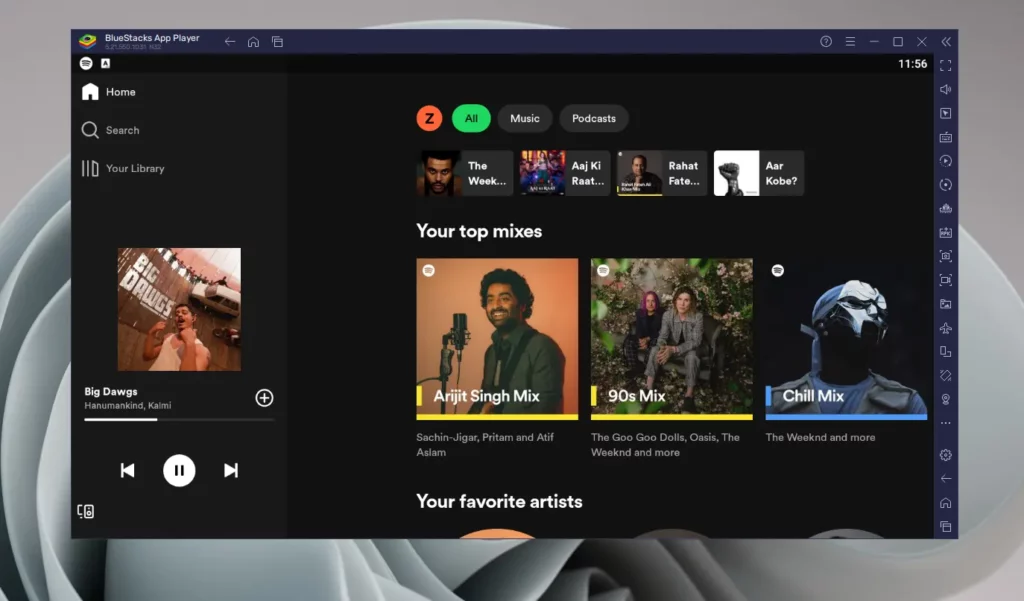Select the Music filter chip
1024x601 pixels.
(x=525, y=118)
